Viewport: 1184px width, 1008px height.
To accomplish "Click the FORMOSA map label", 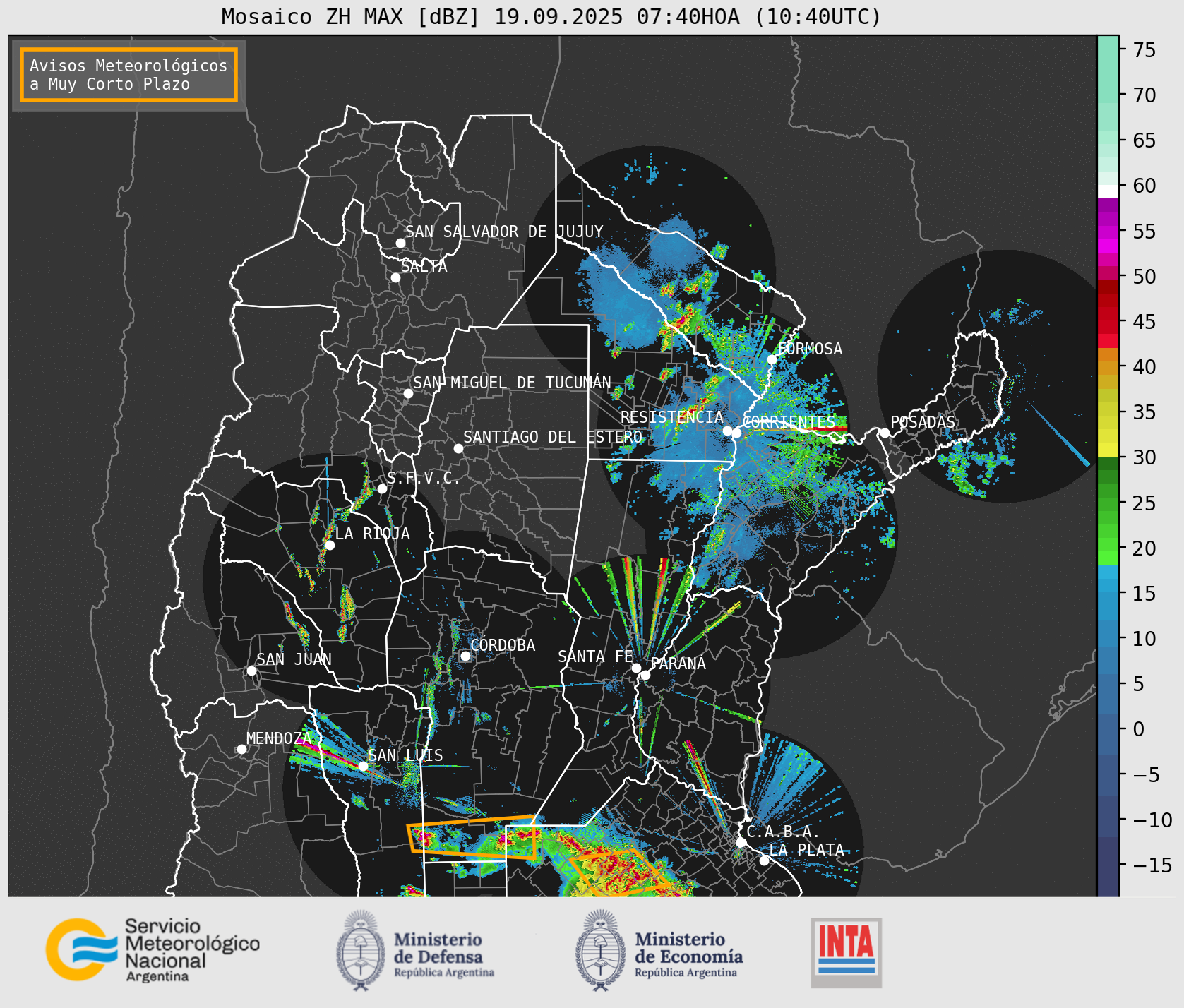I will click(810, 349).
